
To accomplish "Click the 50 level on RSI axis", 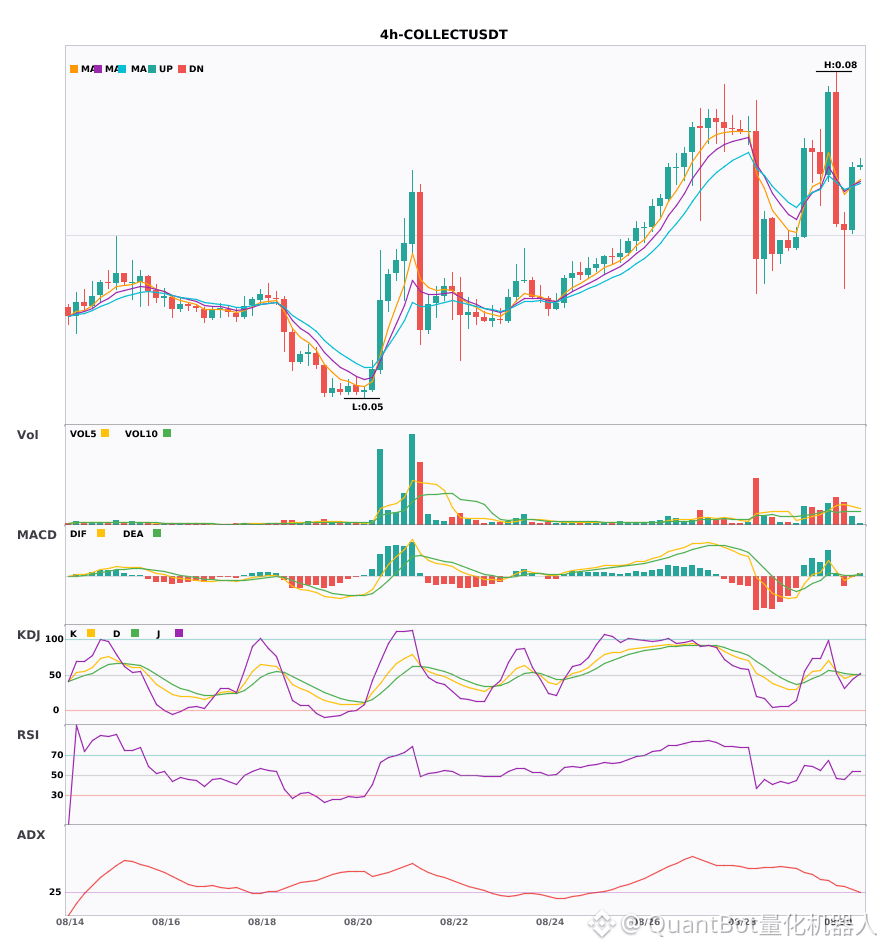I will (x=57, y=775).
